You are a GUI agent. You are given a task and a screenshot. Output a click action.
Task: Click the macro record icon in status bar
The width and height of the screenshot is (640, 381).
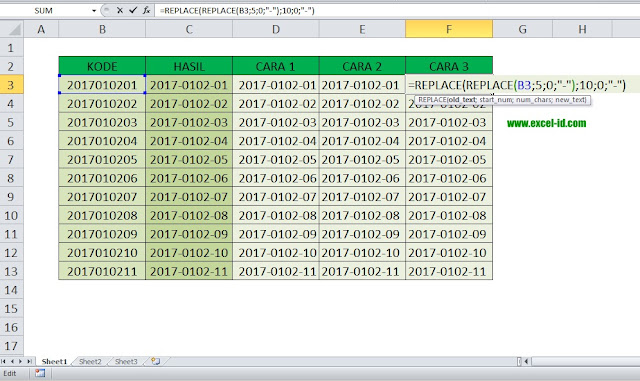click(40, 373)
